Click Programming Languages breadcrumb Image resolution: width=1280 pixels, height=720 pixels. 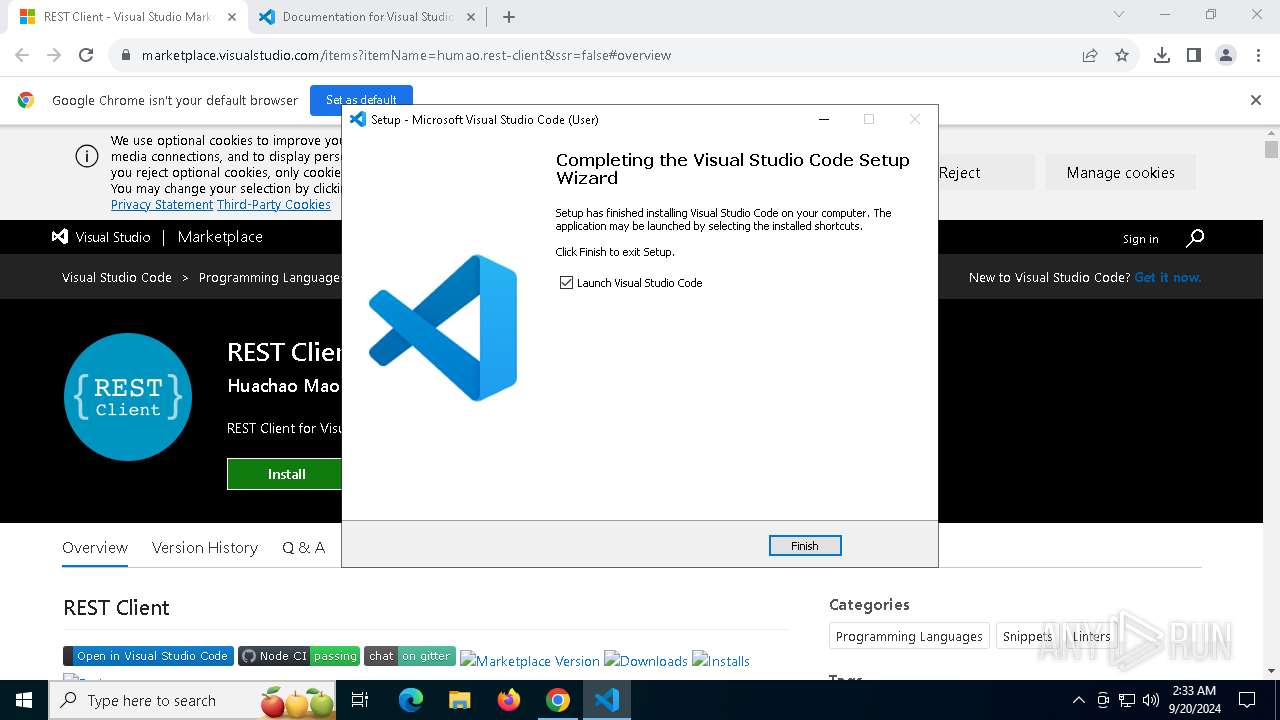(x=269, y=277)
